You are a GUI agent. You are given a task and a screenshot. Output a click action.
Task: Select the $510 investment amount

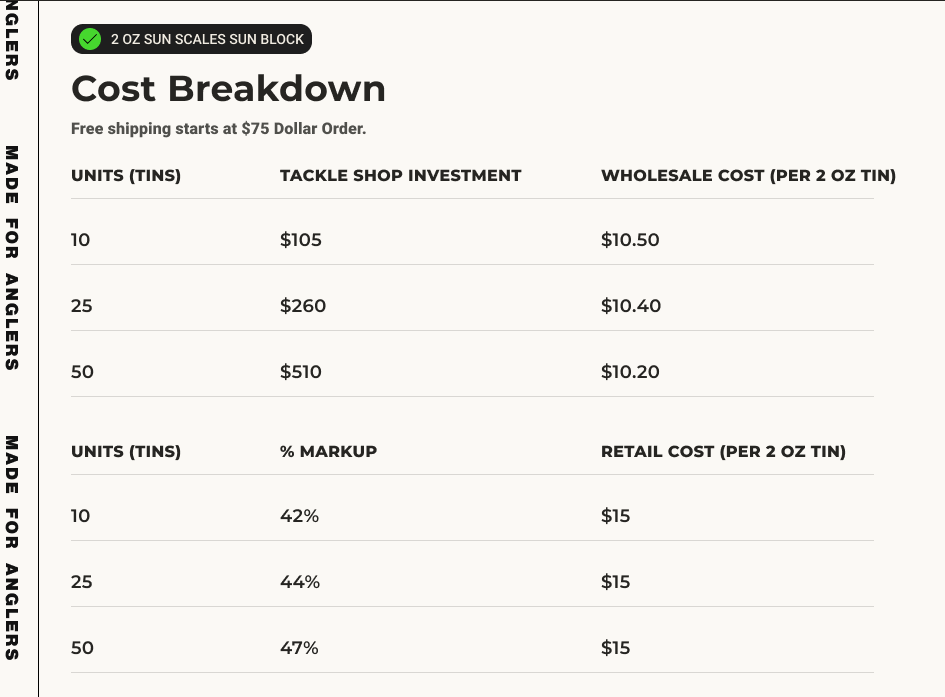[301, 372]
